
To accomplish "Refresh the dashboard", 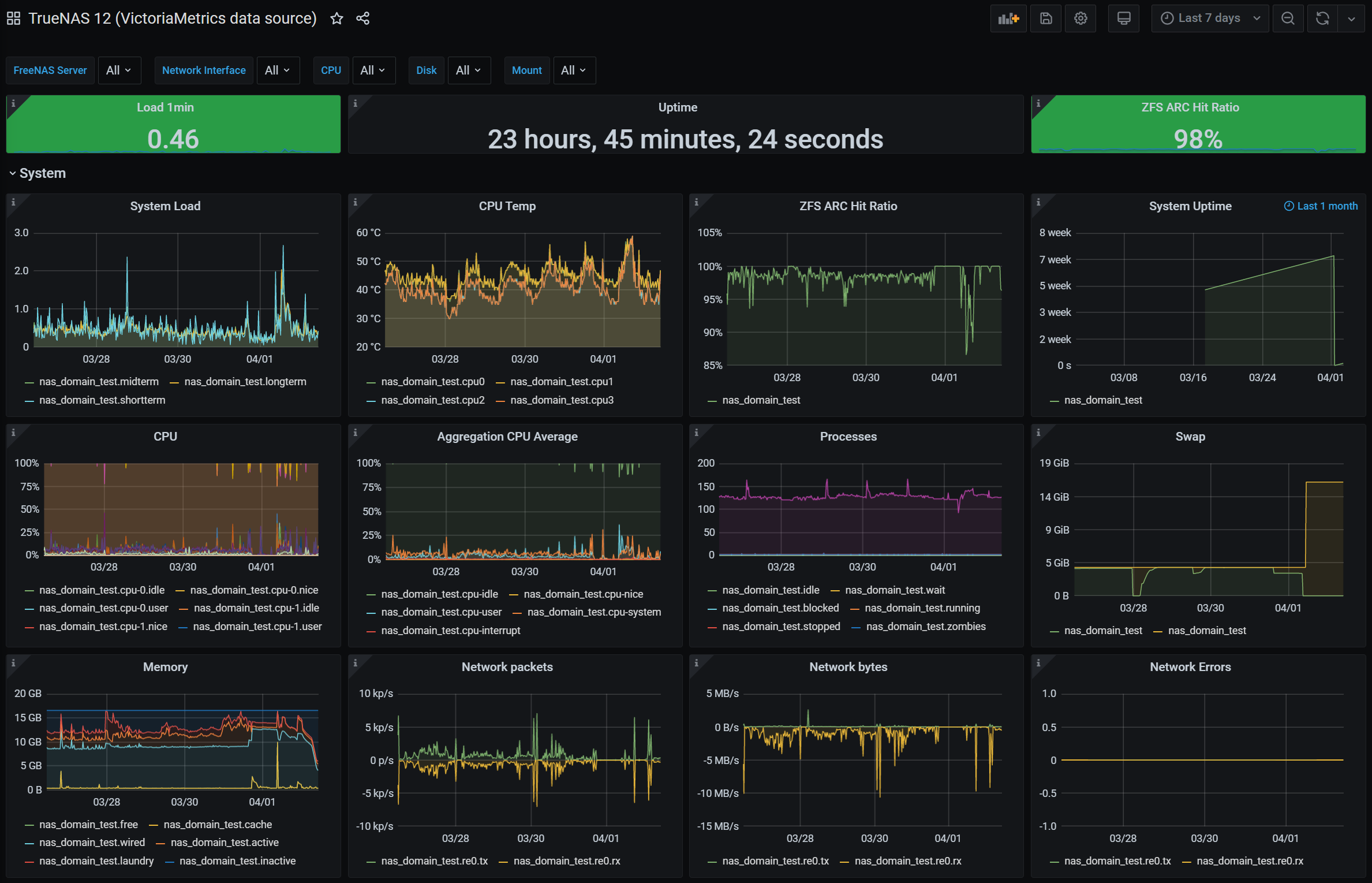I will [1322, 18].
